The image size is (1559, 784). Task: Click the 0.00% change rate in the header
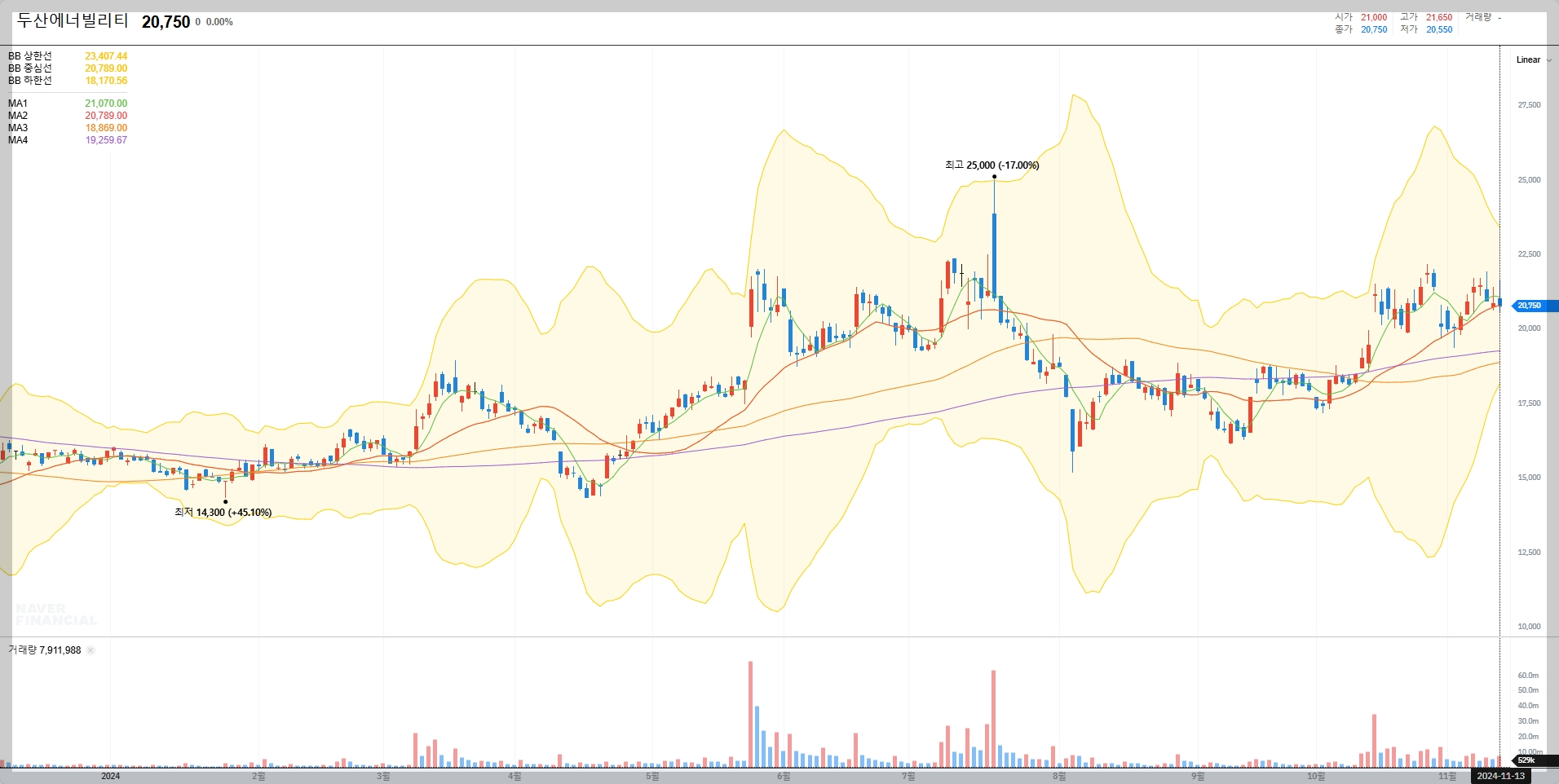pyautogui.click(x=219, y=22)
